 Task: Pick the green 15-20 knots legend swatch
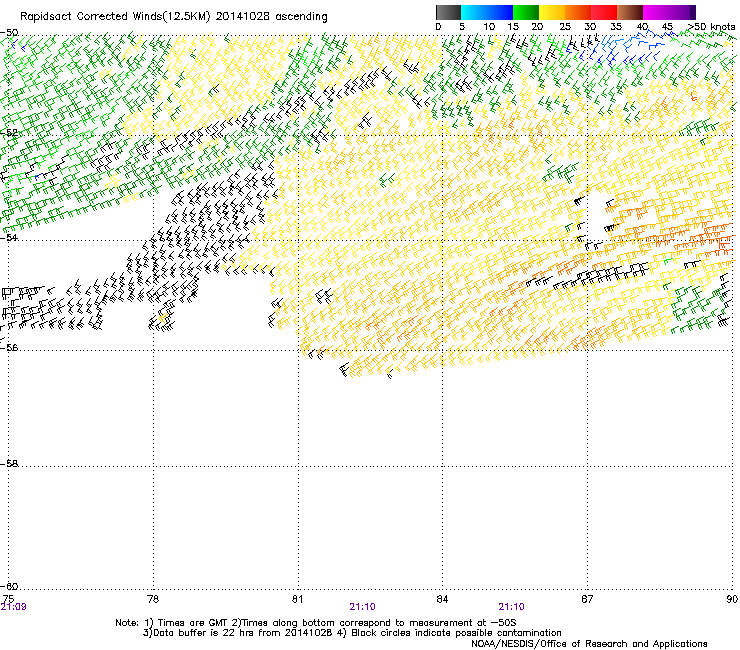pyautogui.click(x=526, y=12)
